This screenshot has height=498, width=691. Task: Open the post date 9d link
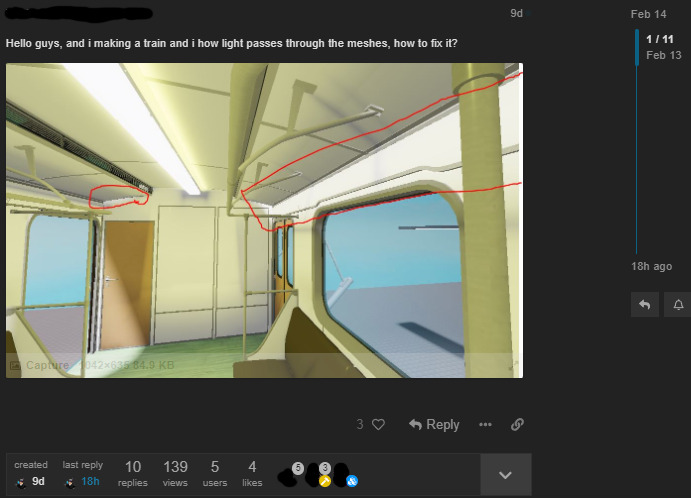coord(516,13)
